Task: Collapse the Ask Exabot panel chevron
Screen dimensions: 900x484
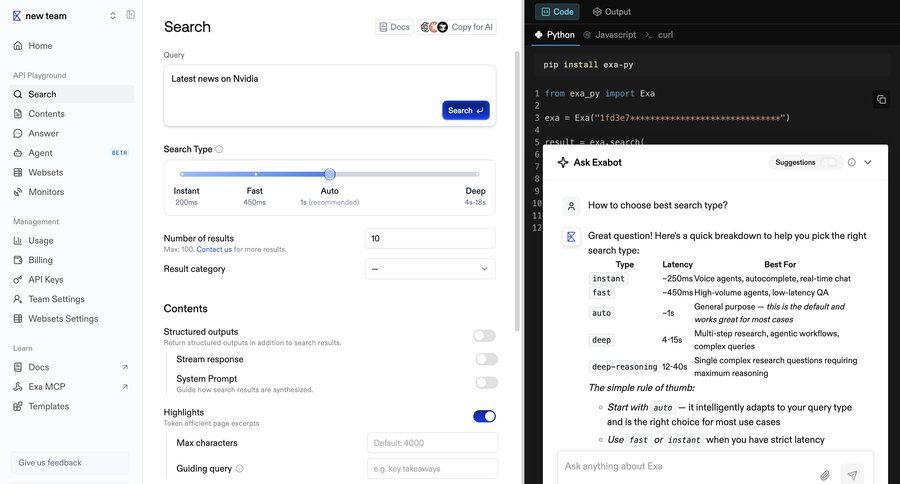Action: pos(868,162)
